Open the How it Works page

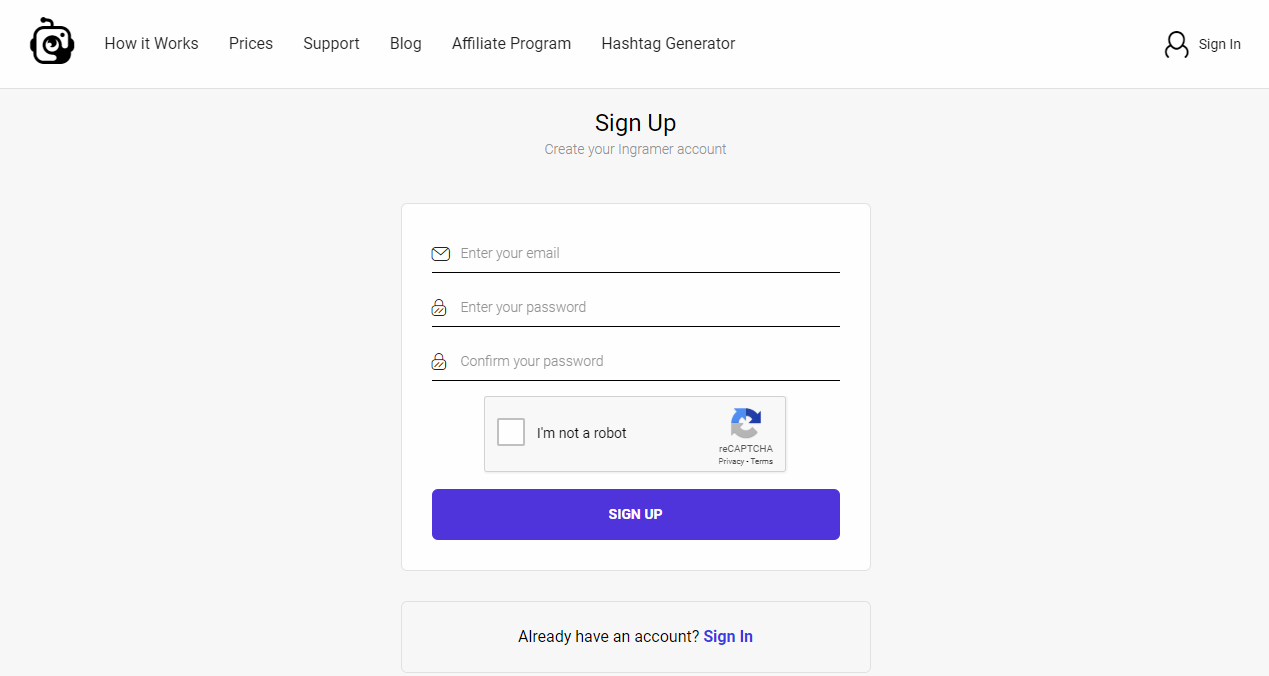(x=151, y=44)
